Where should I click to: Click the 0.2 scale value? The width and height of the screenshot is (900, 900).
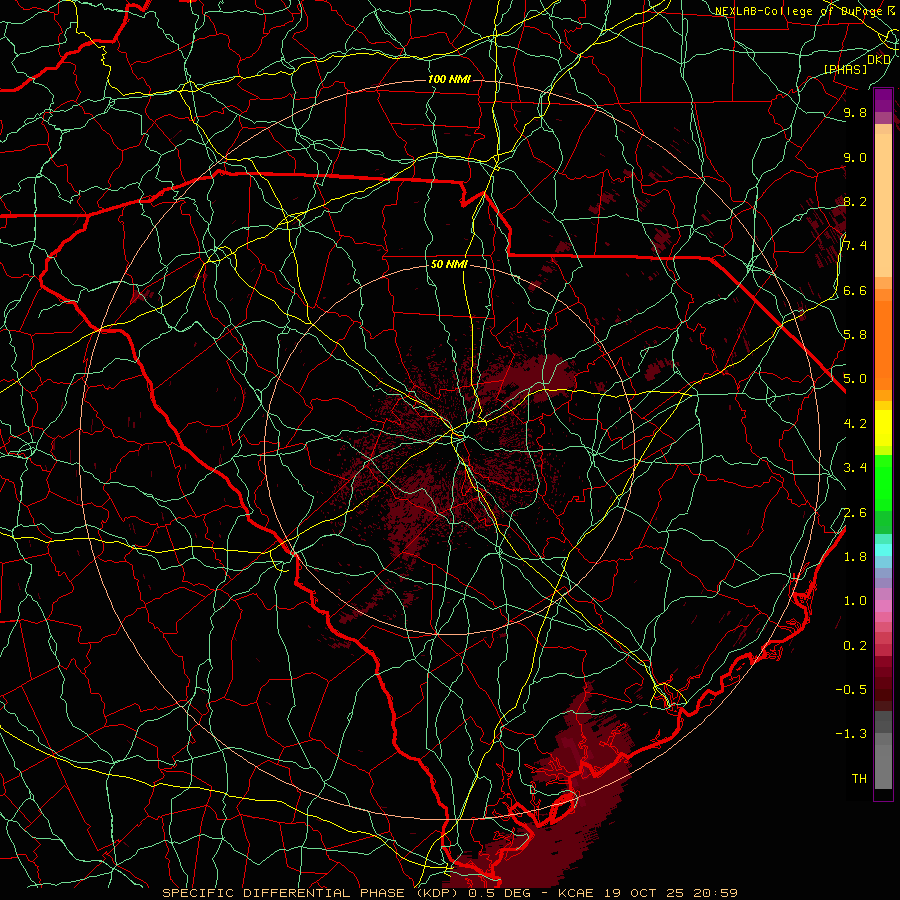(855, 646)
